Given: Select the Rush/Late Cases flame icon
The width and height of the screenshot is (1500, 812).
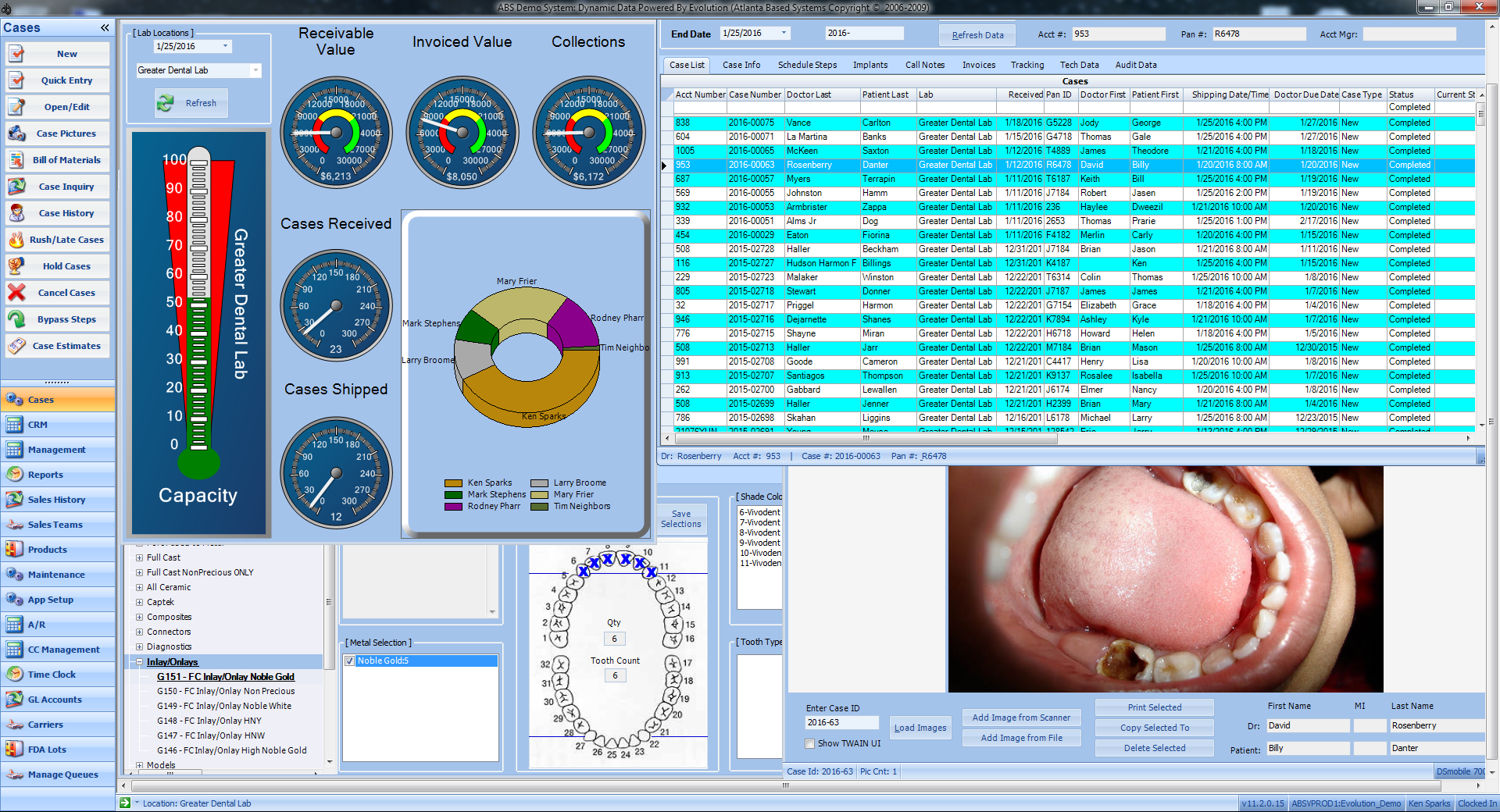Looking at the screenshot, I should pos(17,240).
